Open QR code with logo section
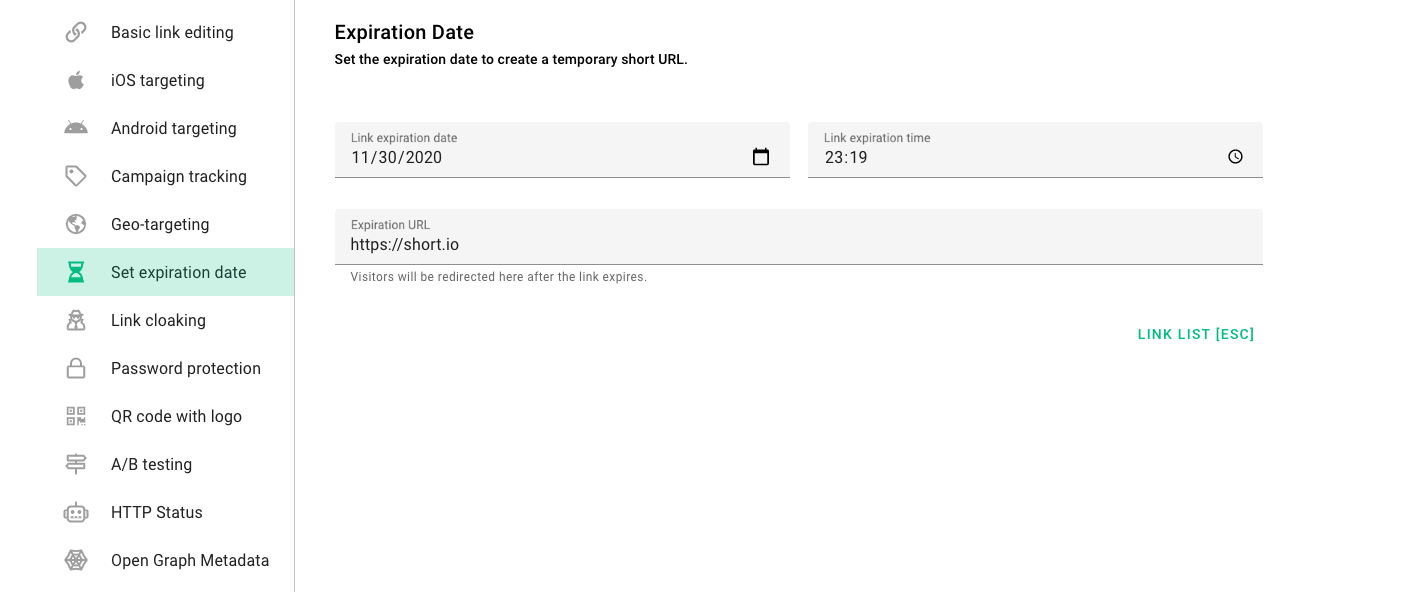This screenshot has width=1408, height=599. 176,416
